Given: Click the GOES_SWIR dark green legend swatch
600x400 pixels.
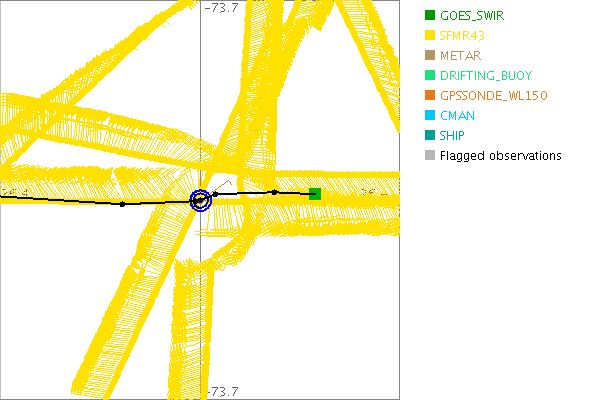Looking at the screenshot, I should [429, 16].
